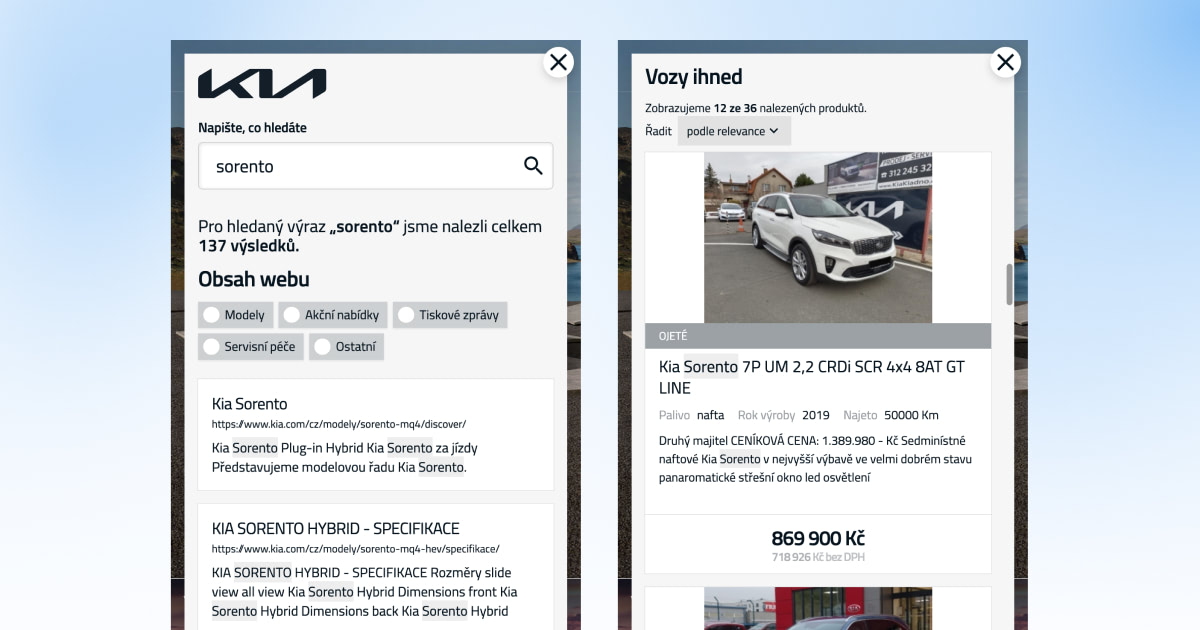
Task: Close the search panel with X button
Action: point(558,62)
